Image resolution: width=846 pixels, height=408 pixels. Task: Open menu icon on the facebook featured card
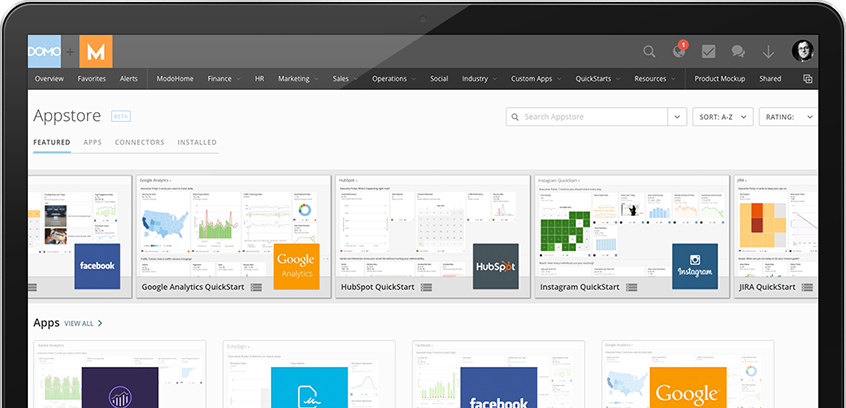pyautogui.click(x=32, y=288)
